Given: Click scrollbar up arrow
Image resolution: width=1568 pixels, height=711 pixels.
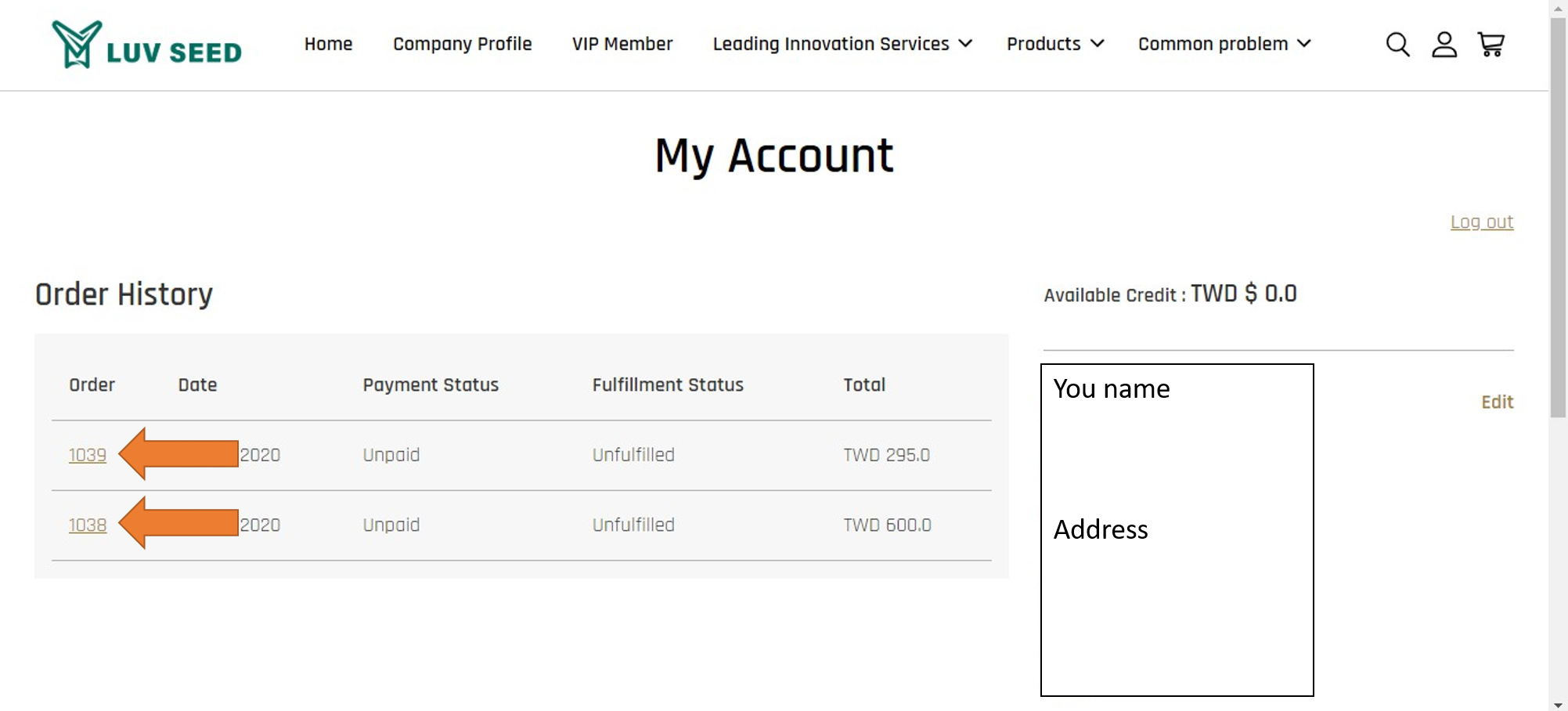Looking at the screenshot, I should coord(1558,8).
